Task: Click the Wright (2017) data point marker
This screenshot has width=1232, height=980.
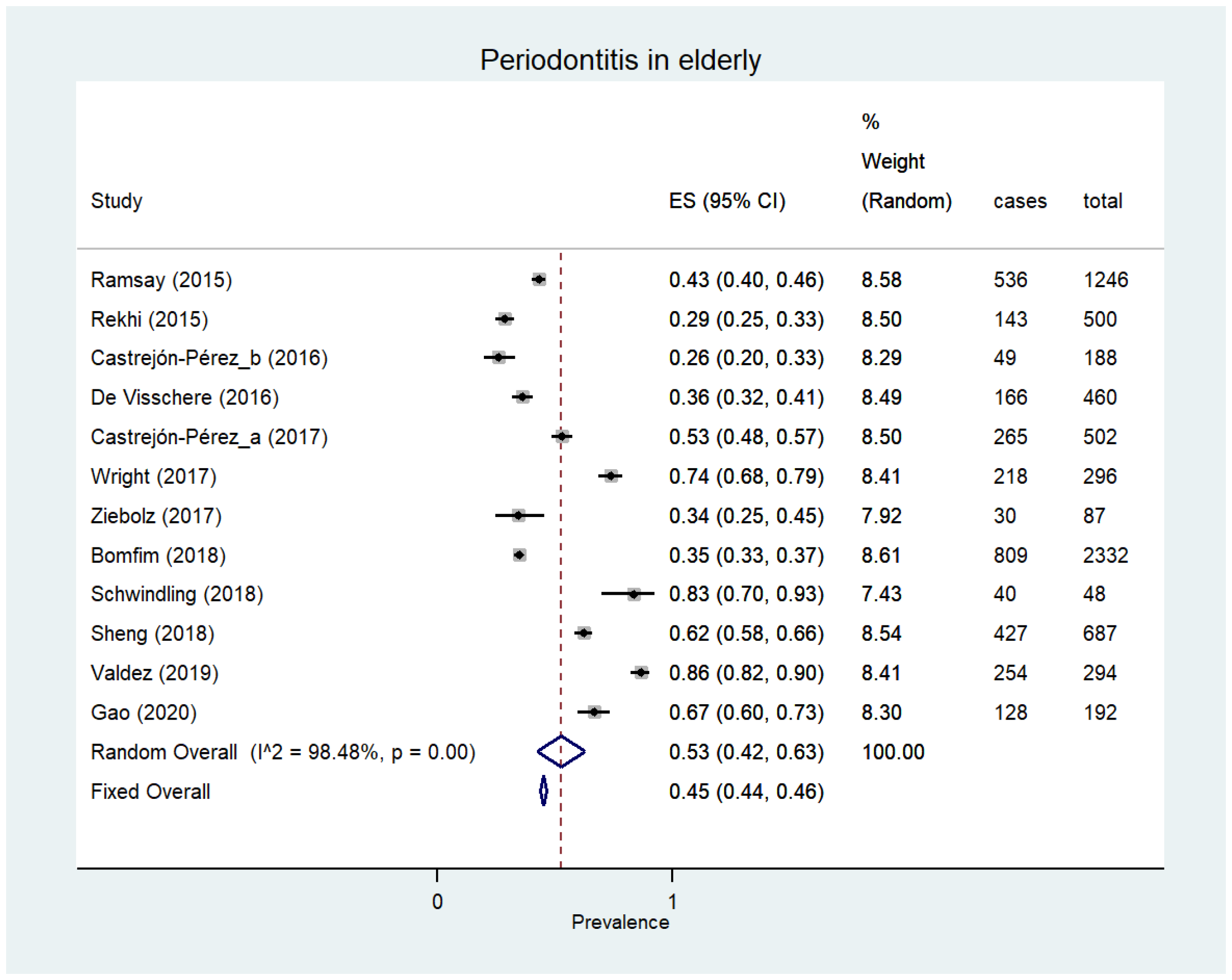Action: pos(611,476)
